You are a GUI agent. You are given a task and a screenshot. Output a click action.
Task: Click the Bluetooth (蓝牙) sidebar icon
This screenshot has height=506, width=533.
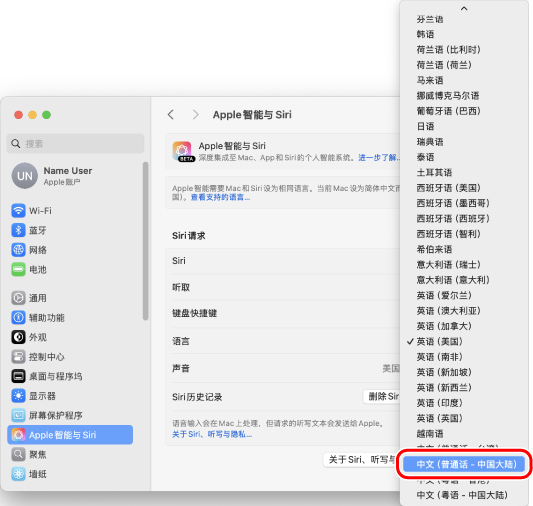coord(18,230)
